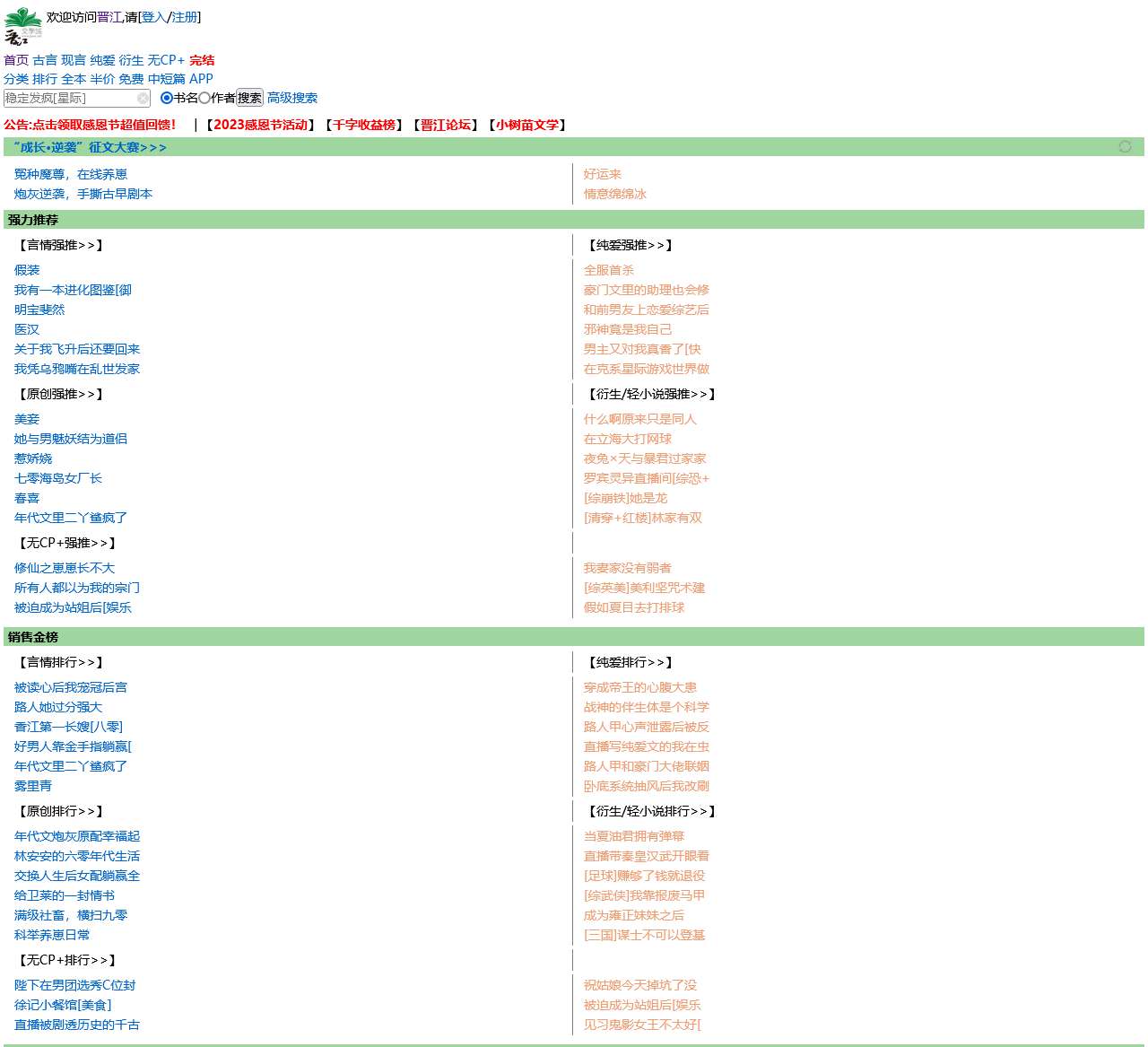Open 2023感恩节活动 link
Screen dimensions: 1148x1047
pyautogui.click(x=260, y=125)
